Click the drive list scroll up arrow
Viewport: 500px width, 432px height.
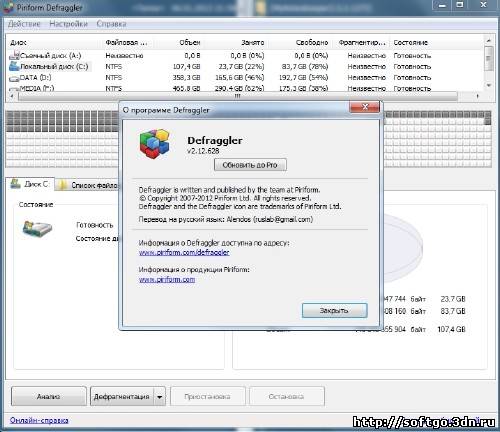pyautogui.click(x=489, y=40)
